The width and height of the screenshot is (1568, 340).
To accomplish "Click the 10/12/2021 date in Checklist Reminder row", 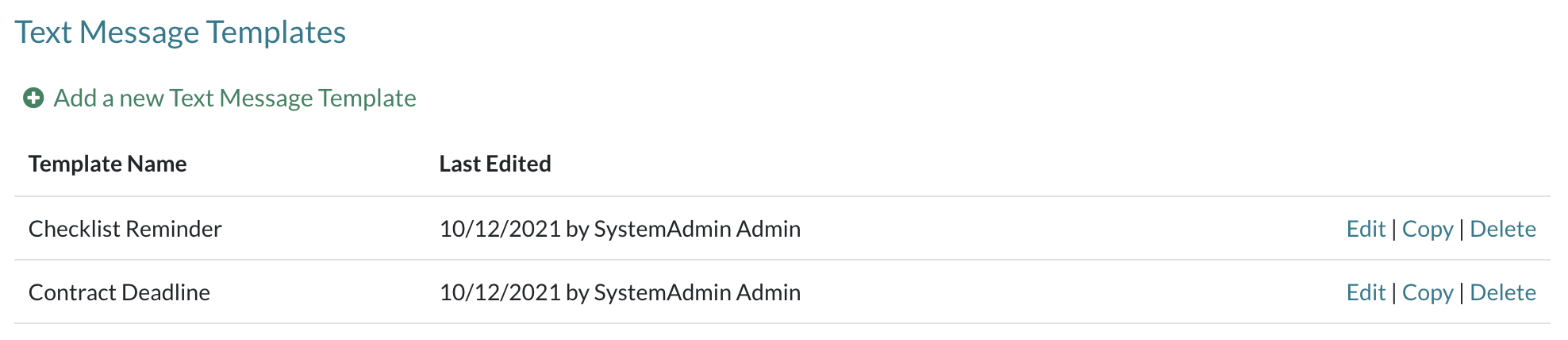I will point(500,229).
